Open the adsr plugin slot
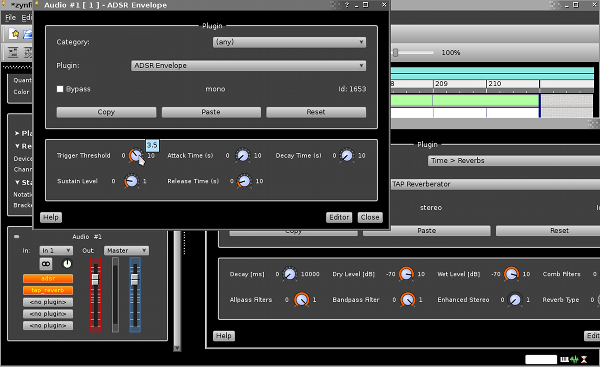Viewport: 600px width, 367px height. click(x=48, y=279)
